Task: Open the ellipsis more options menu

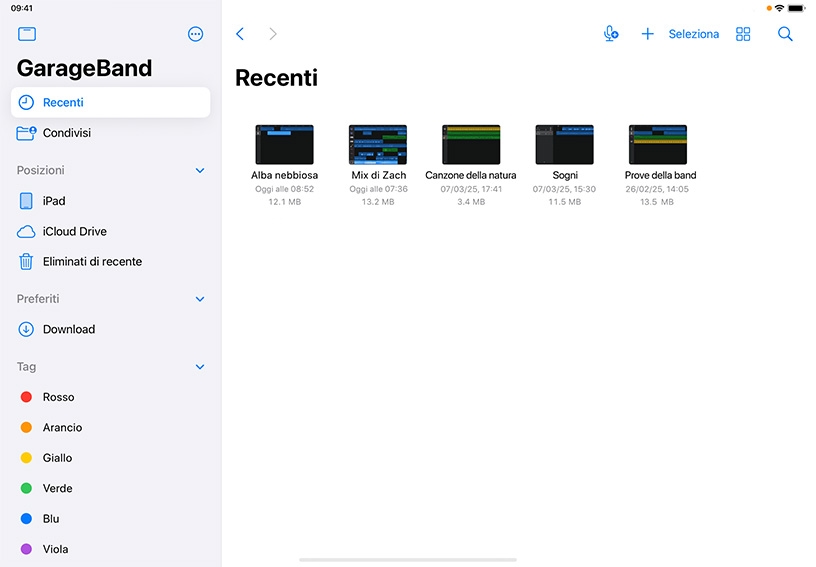Action: [x=195, y=34]
